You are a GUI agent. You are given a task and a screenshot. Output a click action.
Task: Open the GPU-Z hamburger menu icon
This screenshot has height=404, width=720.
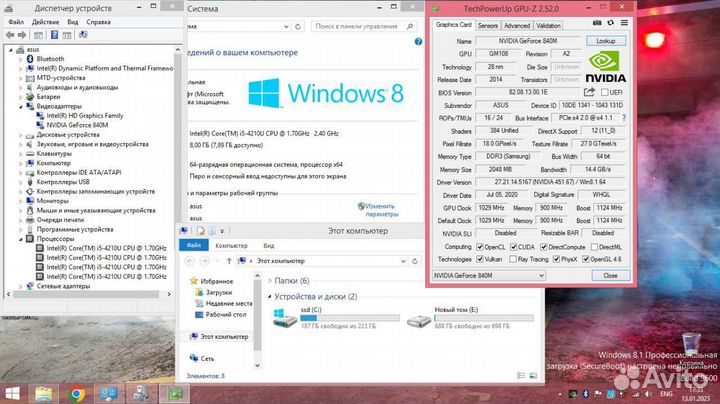[624, 22]
